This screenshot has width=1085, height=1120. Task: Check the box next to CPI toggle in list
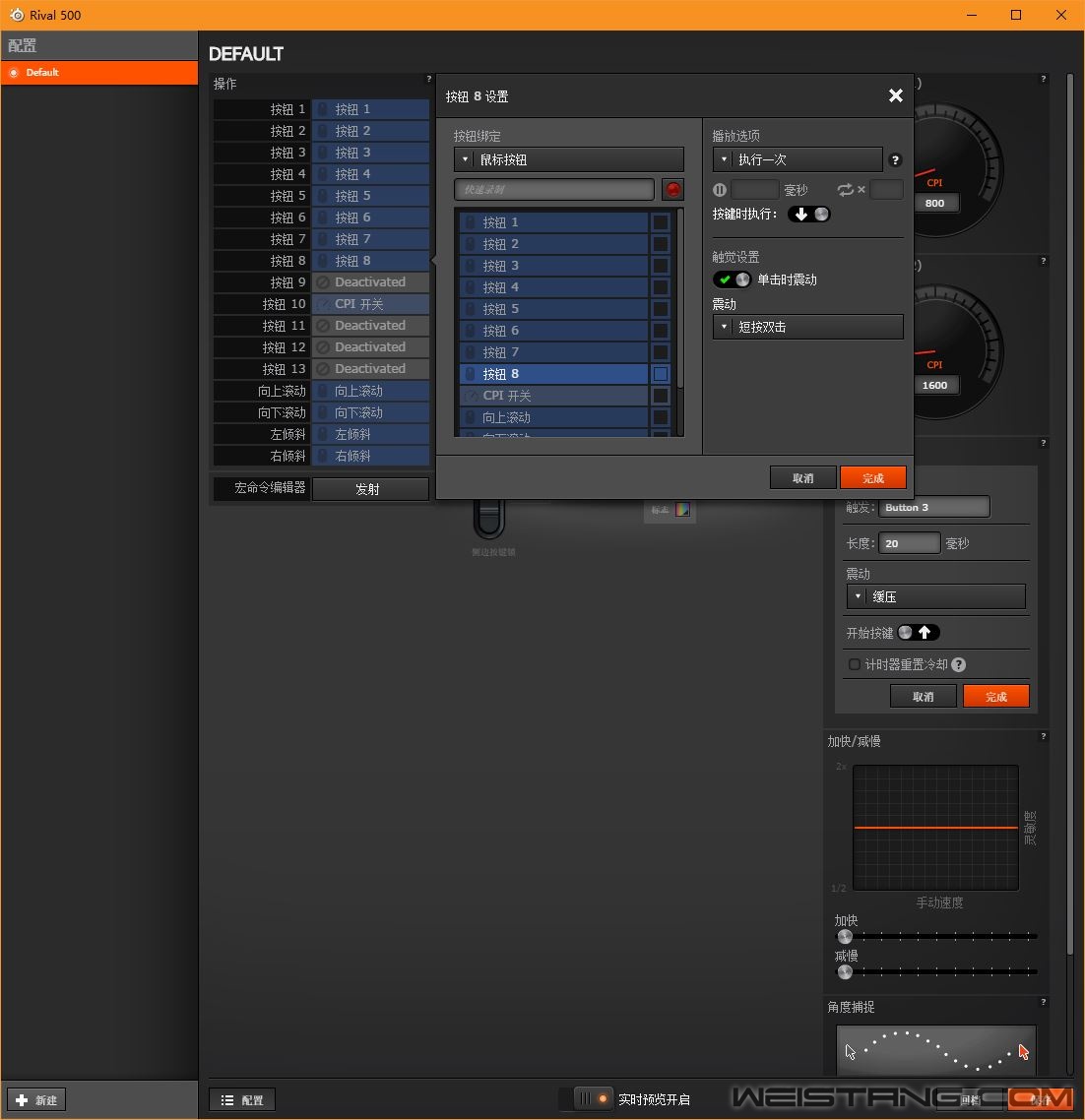pos(661,395)
